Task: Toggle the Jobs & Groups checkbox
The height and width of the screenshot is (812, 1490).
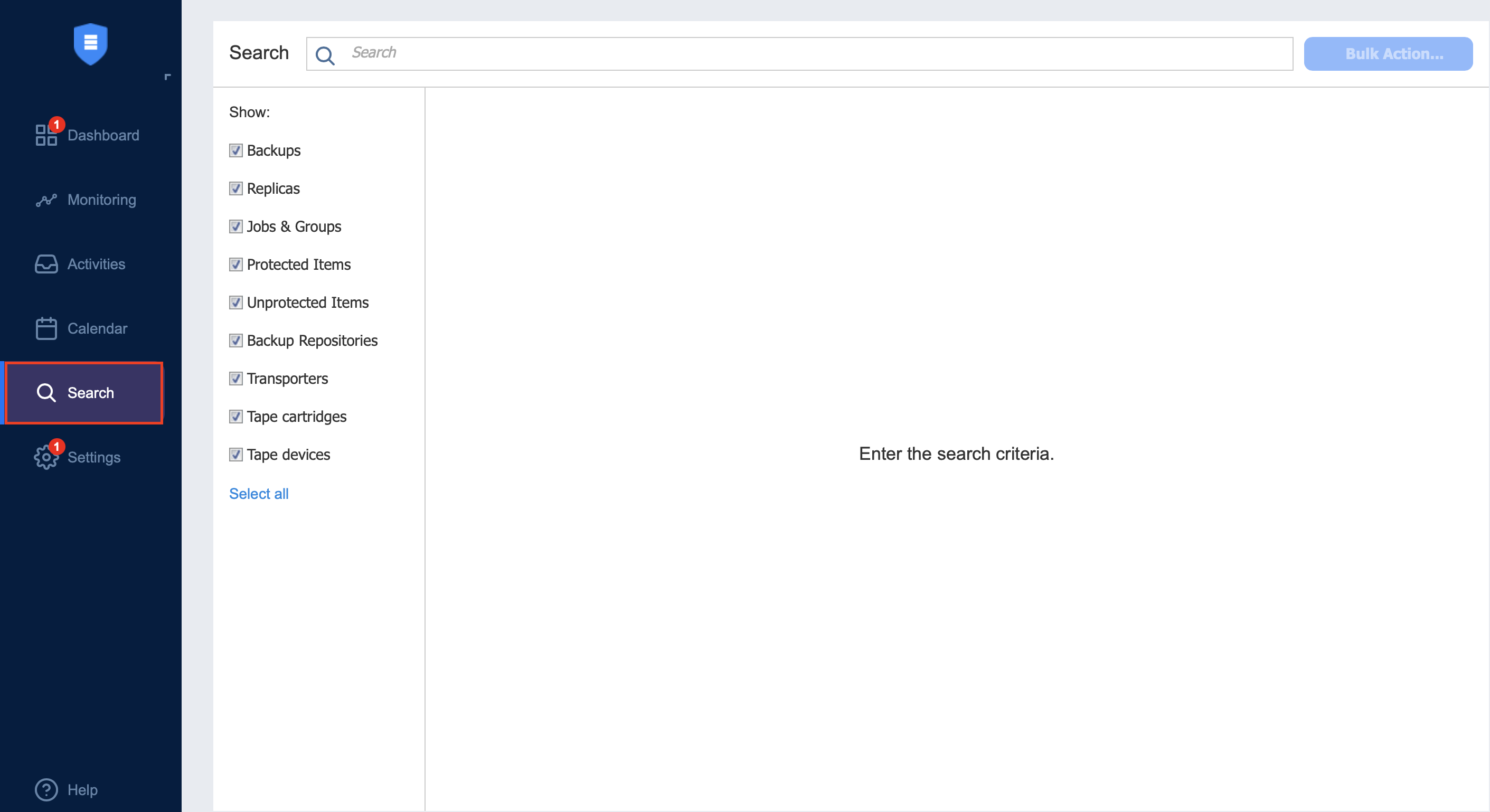Action: click(x=235, y=226)
